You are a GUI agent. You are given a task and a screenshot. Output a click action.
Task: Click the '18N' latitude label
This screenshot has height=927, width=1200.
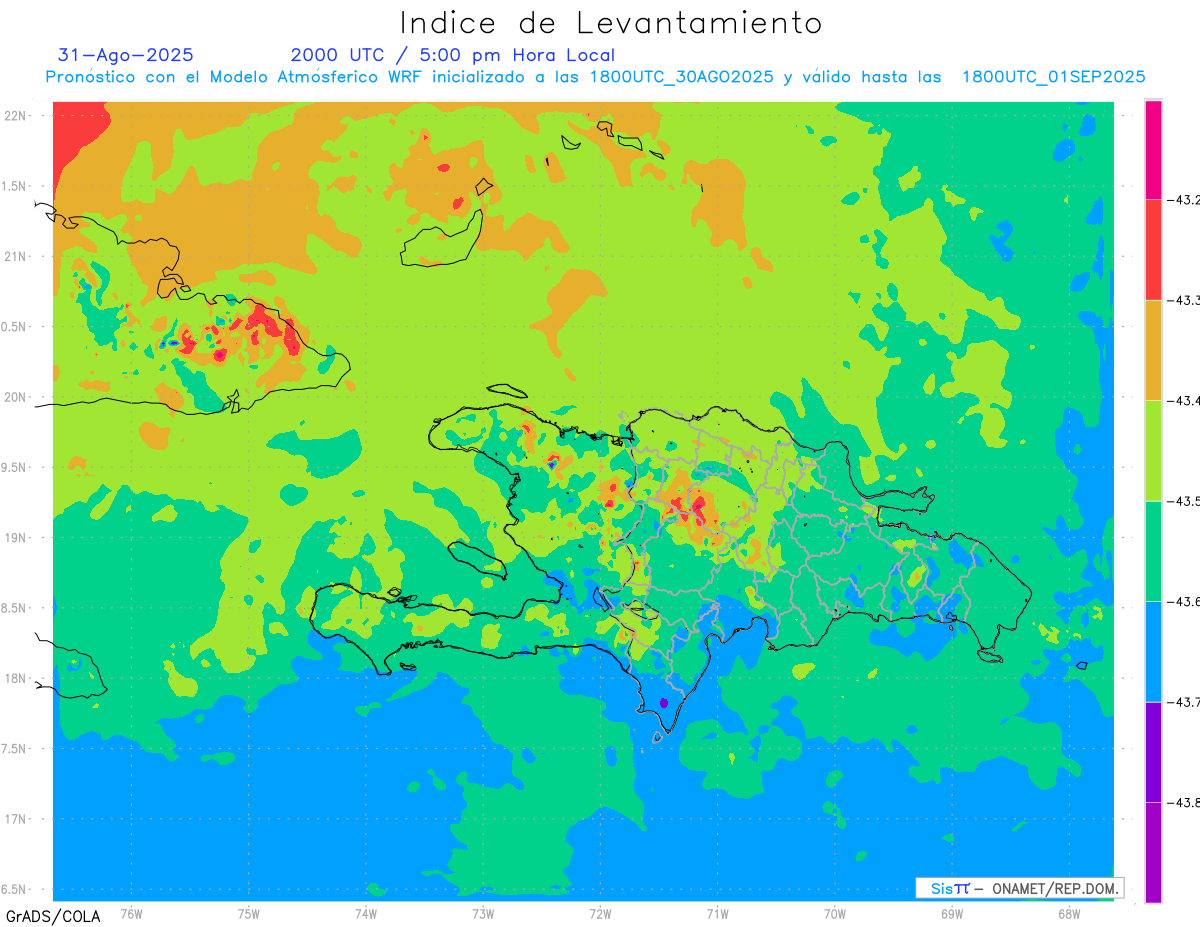(17, 678)
